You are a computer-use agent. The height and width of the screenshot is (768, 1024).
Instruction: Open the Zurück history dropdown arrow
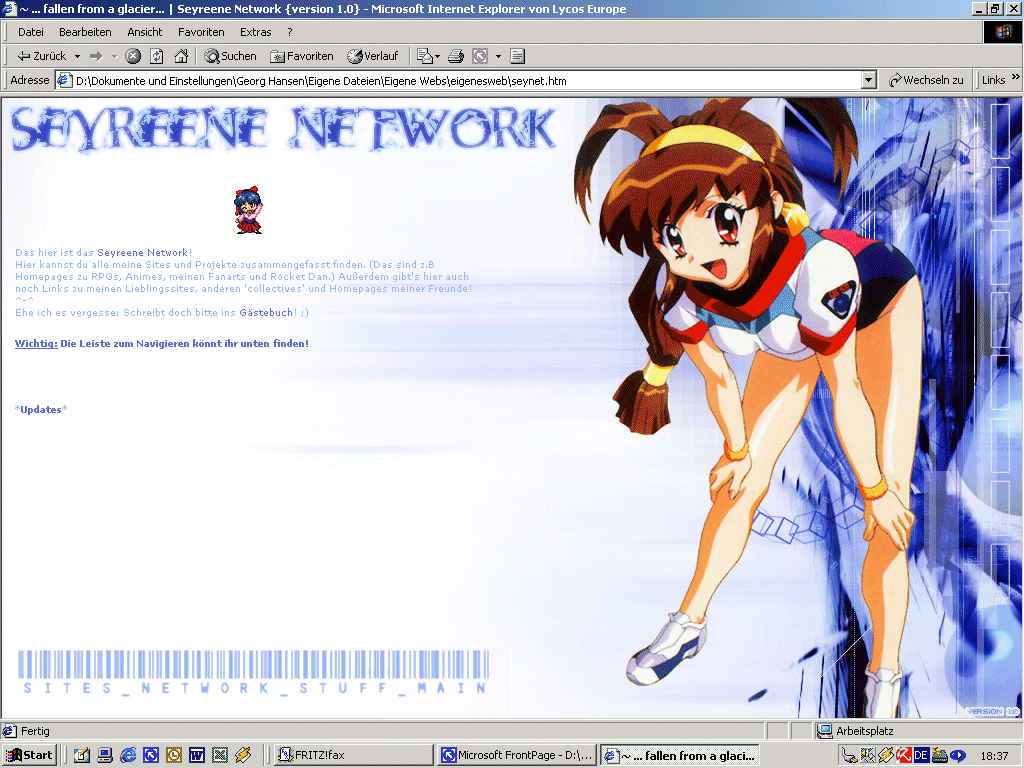tap(77, 56)
